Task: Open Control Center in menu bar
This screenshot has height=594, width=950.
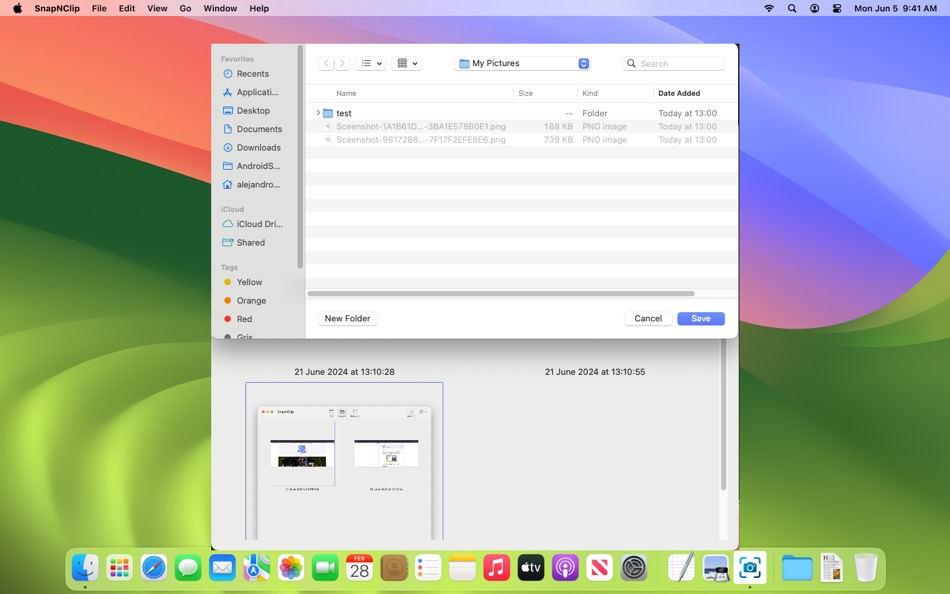Action: click(837, 8)
